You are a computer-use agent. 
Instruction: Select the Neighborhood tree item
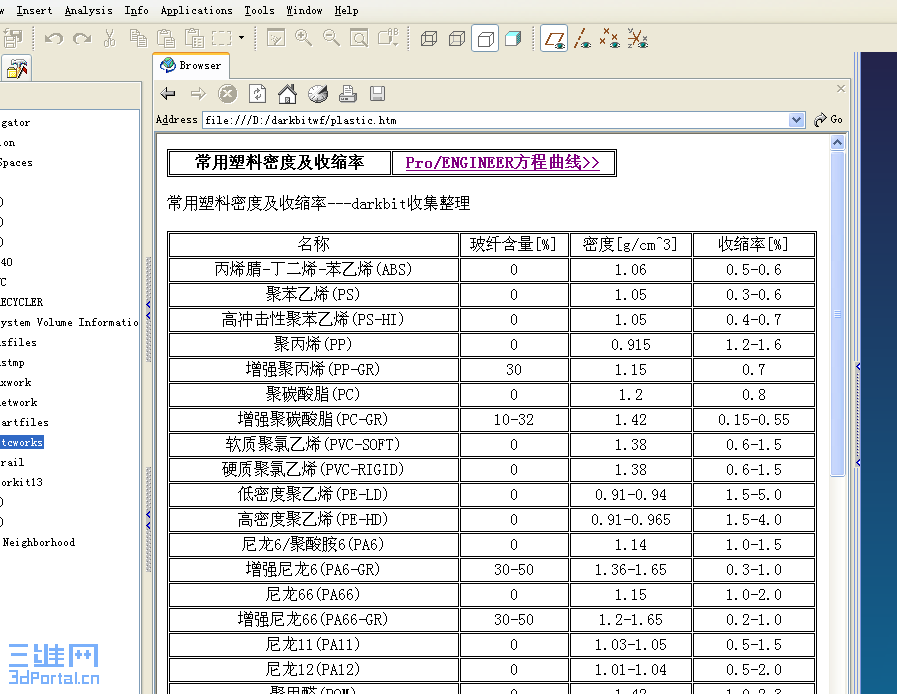(x=38, y=542)
